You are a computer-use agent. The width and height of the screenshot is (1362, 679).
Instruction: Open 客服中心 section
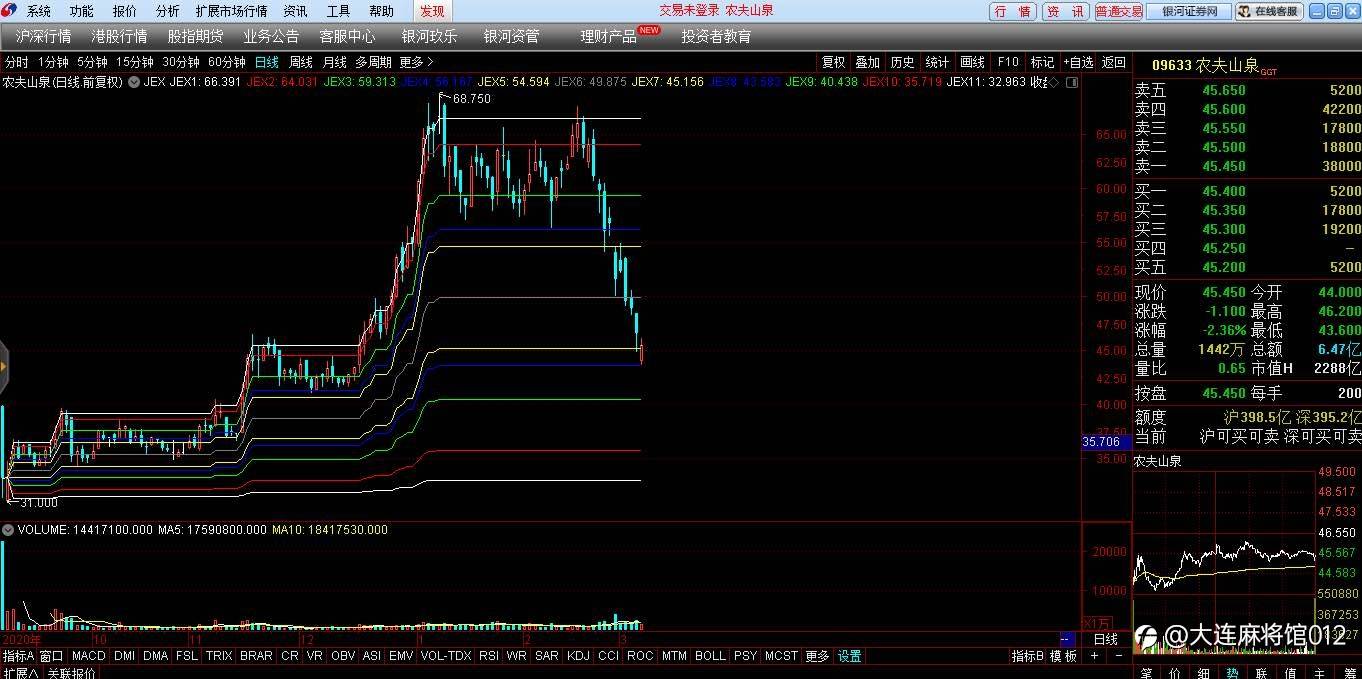tap(347, 36)
